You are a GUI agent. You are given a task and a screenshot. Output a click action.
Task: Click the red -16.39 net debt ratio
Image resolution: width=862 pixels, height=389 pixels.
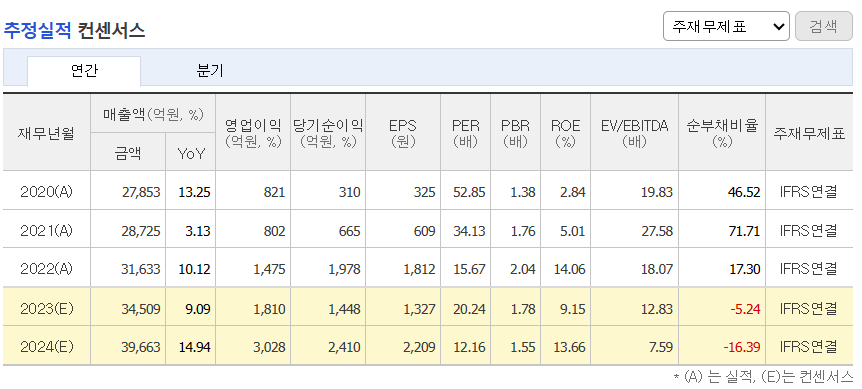[742, 348]
